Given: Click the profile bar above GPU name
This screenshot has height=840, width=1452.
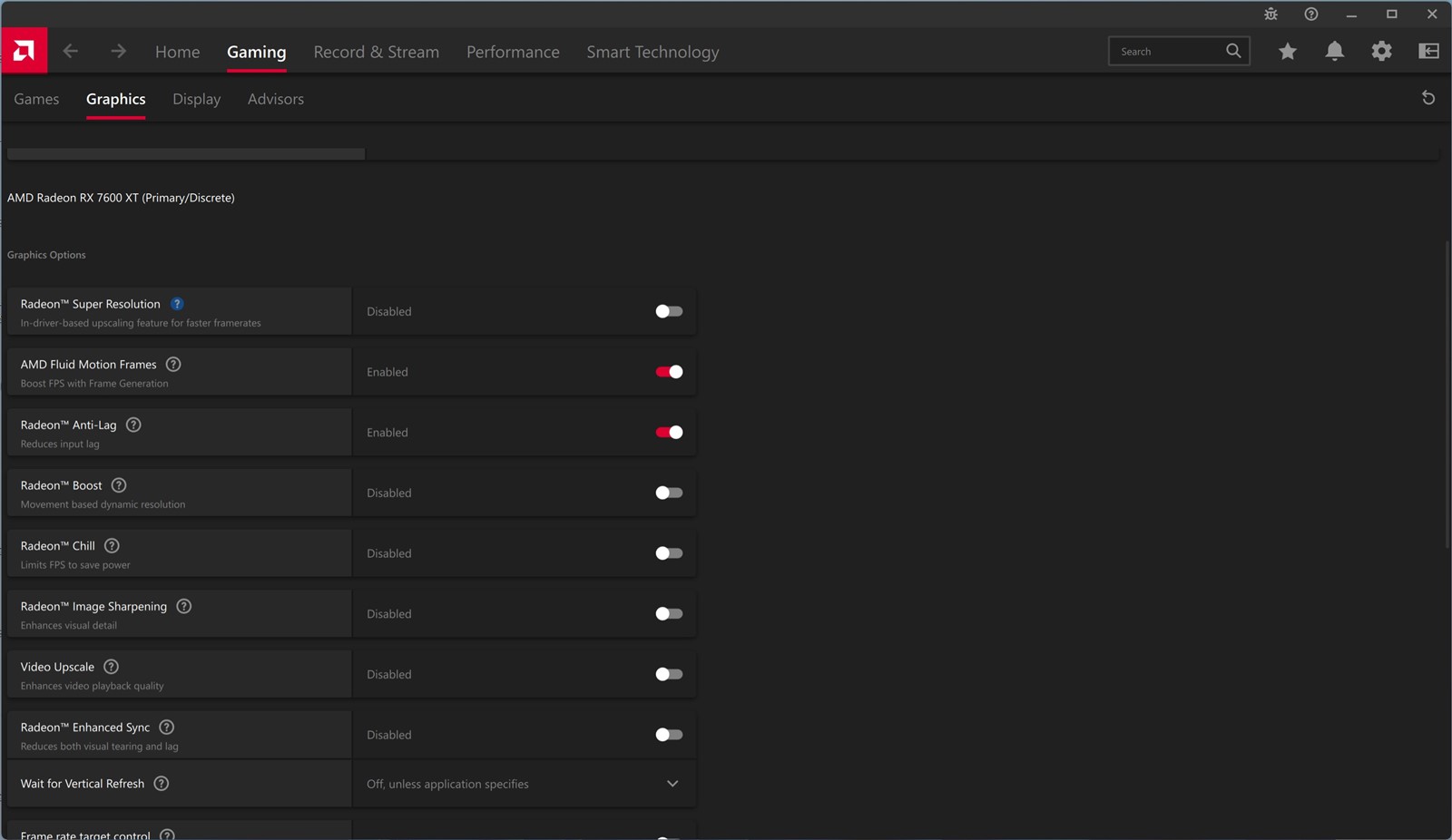Looking at the screenshot, I should [186, 154].
